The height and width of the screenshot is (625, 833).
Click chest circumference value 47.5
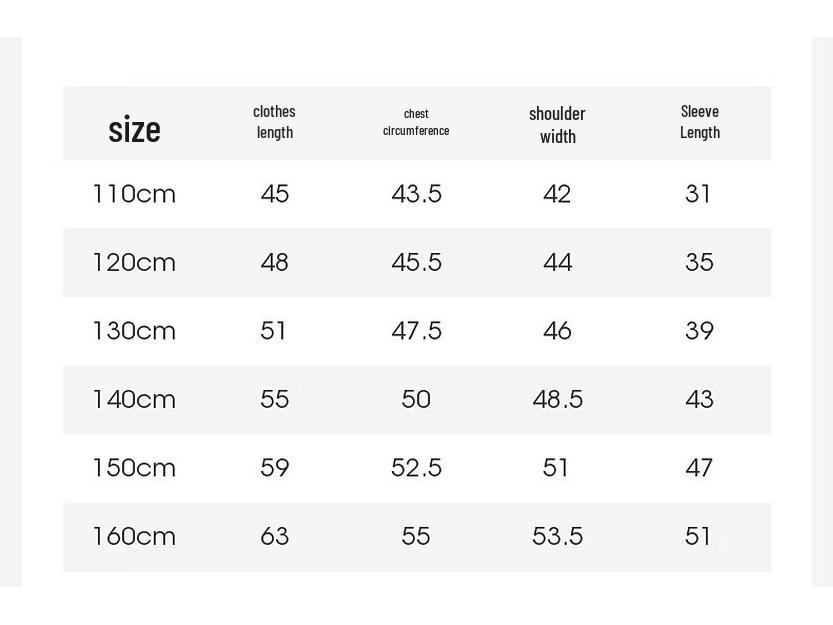416,331
